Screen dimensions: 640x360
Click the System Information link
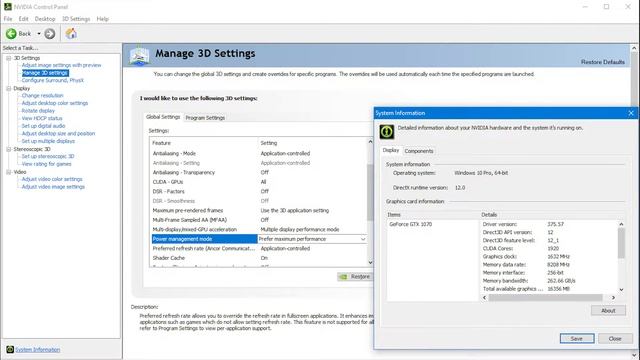[38, 350]
